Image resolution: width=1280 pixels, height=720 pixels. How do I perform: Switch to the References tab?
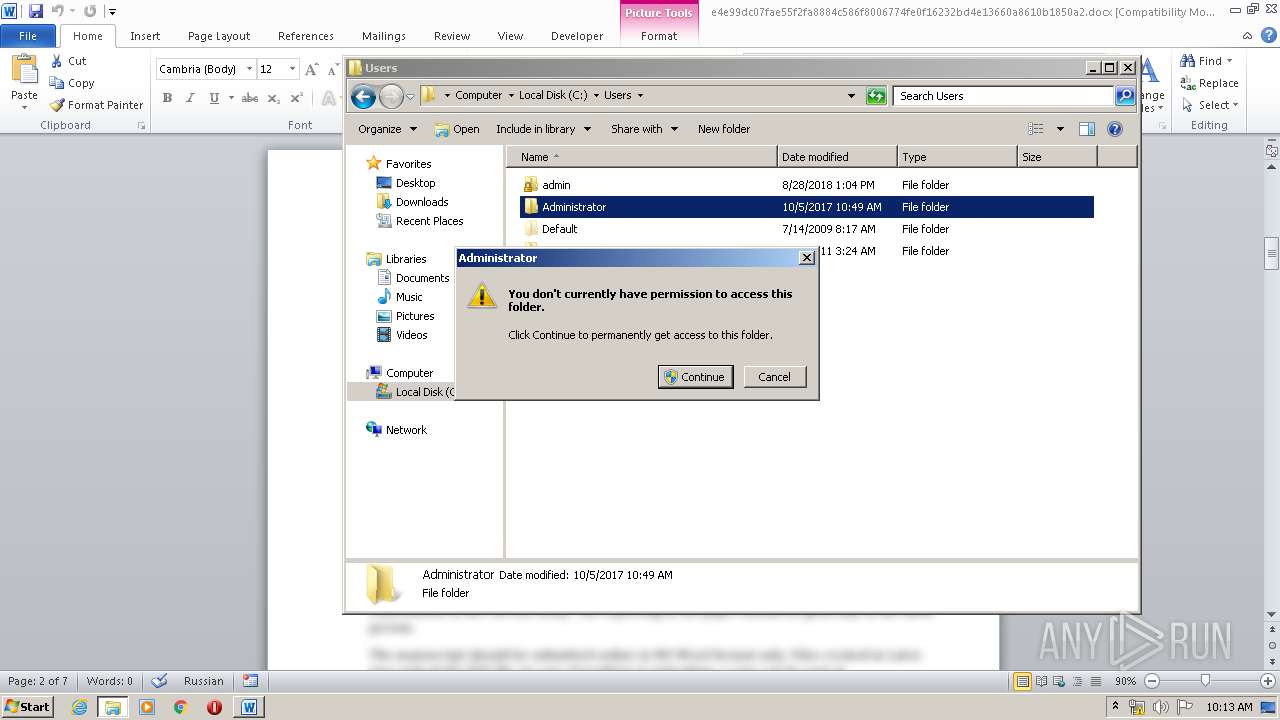(x=306, y=36)
